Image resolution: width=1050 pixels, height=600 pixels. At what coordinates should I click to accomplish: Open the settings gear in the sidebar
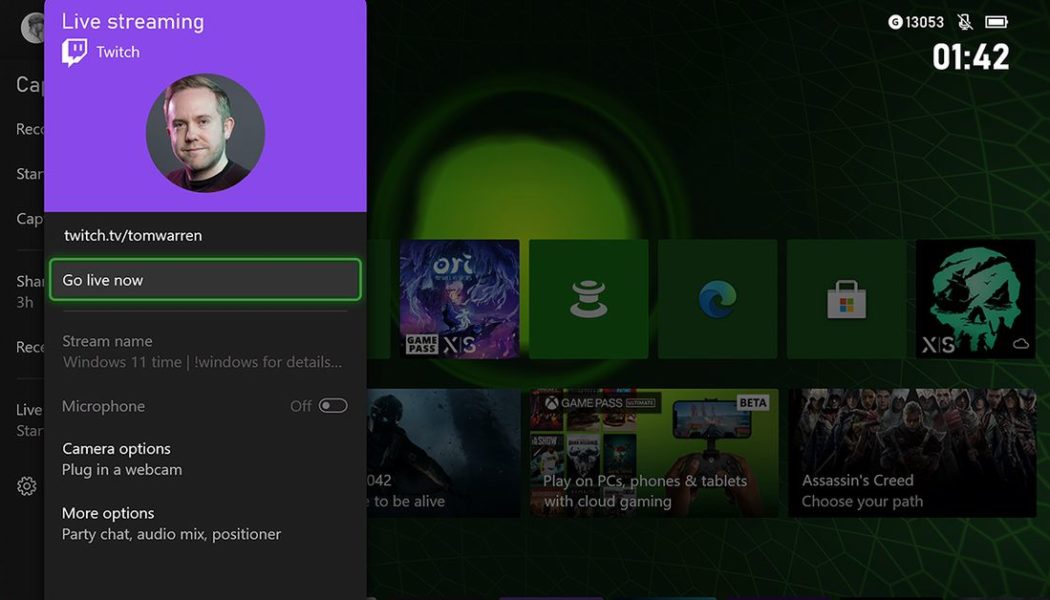26,486
